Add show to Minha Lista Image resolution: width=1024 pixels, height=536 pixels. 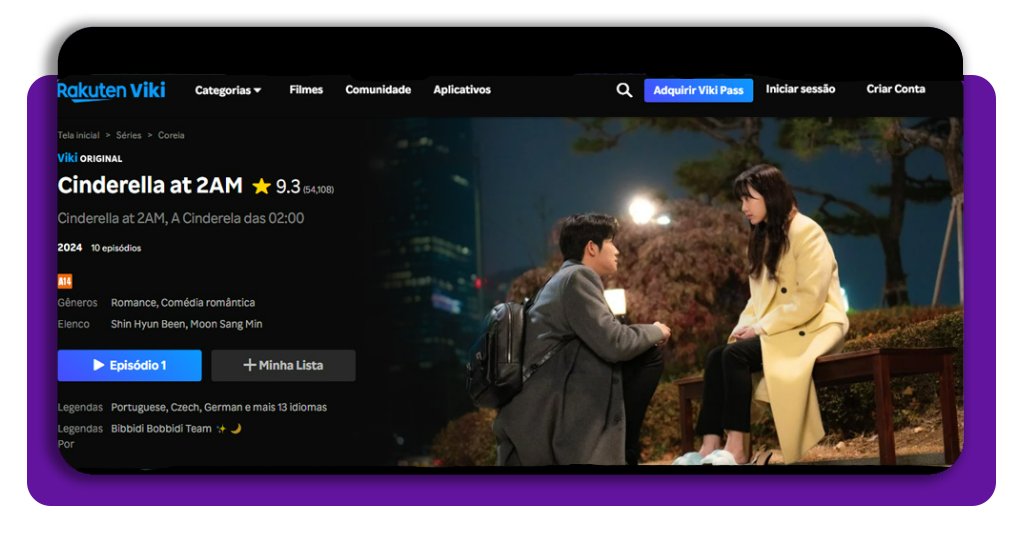tap(283, 365)
